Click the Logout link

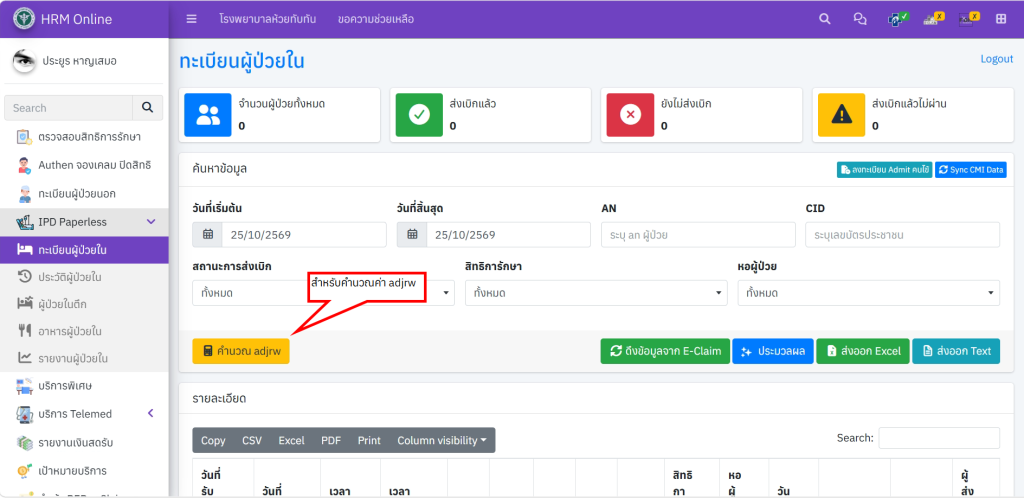tap(997, 59)
